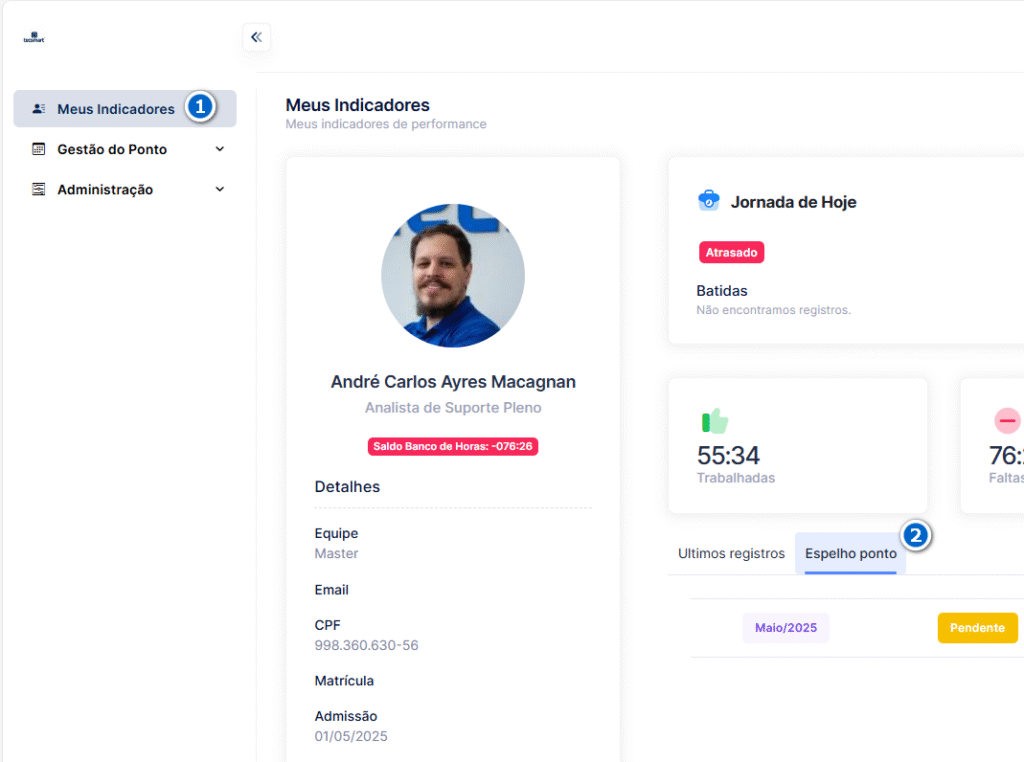Expand Administração chevron

[220, 189]
